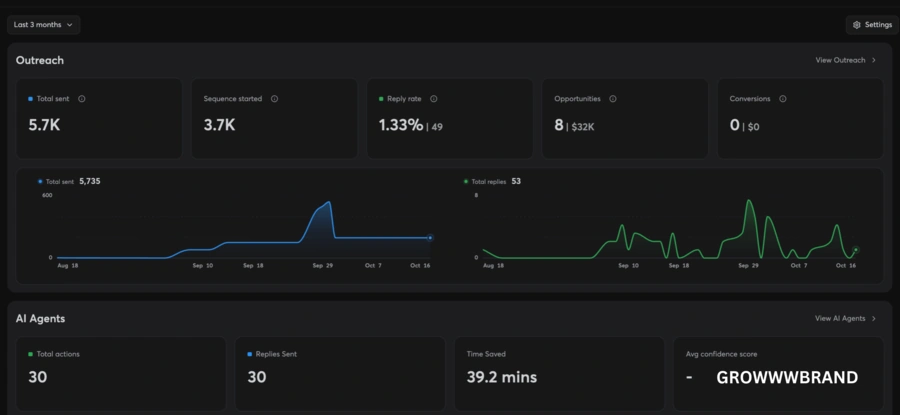Click the chevron next to View AI Agents
Image resolution: width=900 pixels, height=415 pixels.
click(x=874, y=318)
